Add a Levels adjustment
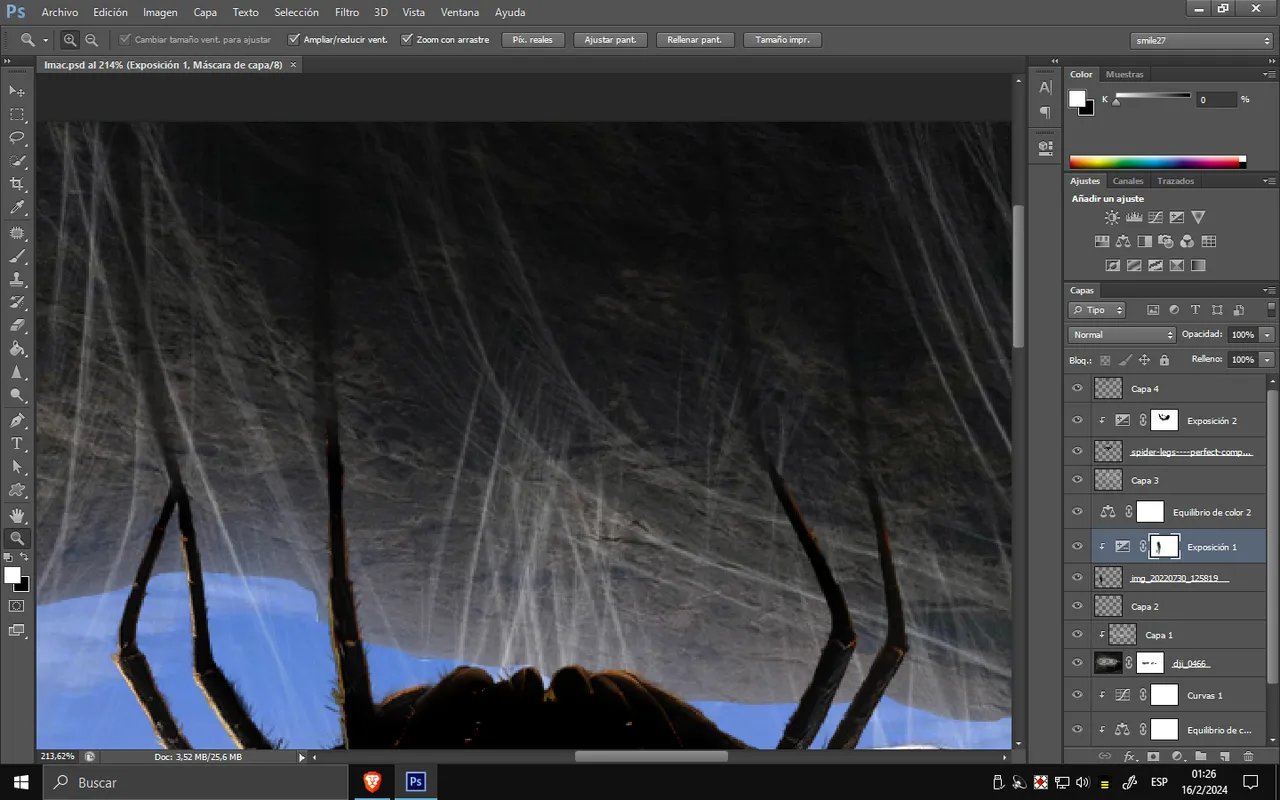The height and width of the screenshot is (800, 1280). click(1134, 217)
